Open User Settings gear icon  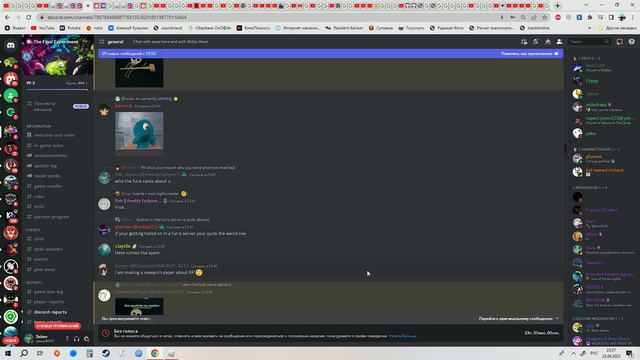pos(87,339)
